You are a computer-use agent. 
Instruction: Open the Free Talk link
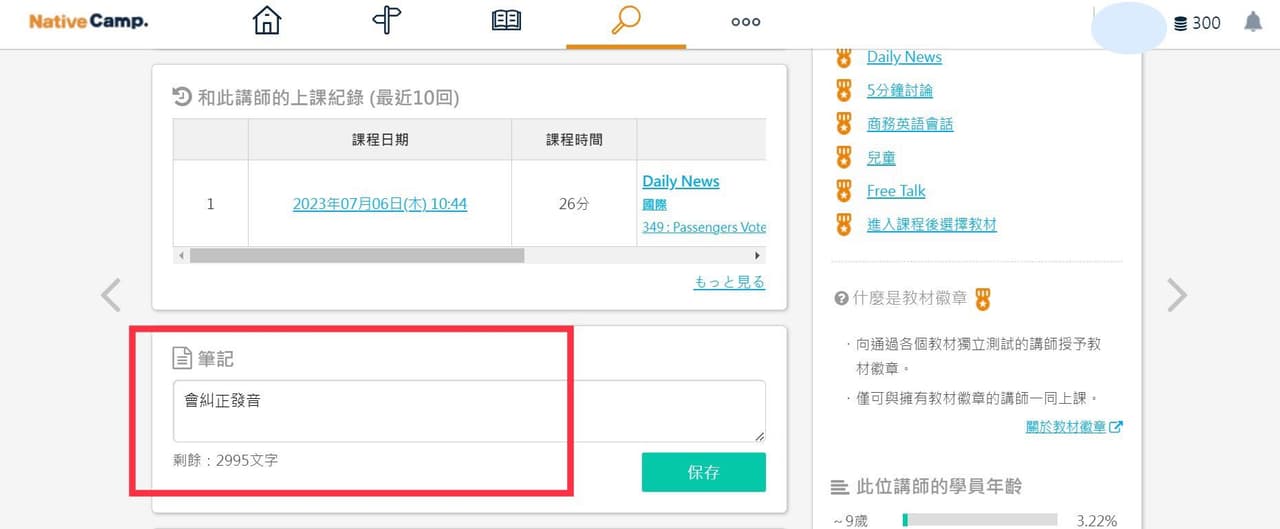896,190
